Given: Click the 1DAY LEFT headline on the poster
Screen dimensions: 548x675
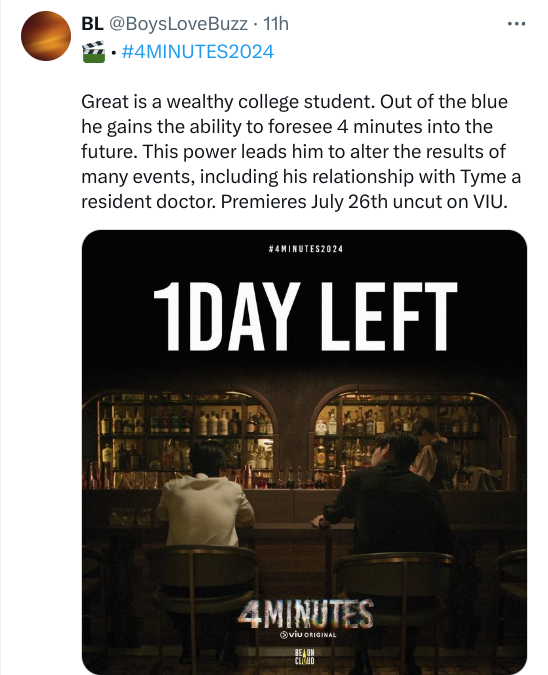Looking at the screenshot, I should tap(305, 316).
